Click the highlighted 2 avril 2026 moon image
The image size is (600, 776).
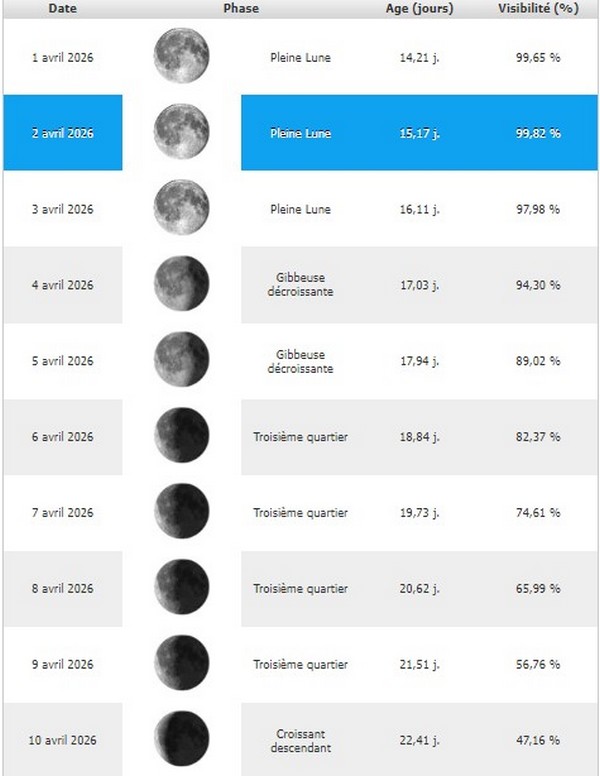[181, 133]
